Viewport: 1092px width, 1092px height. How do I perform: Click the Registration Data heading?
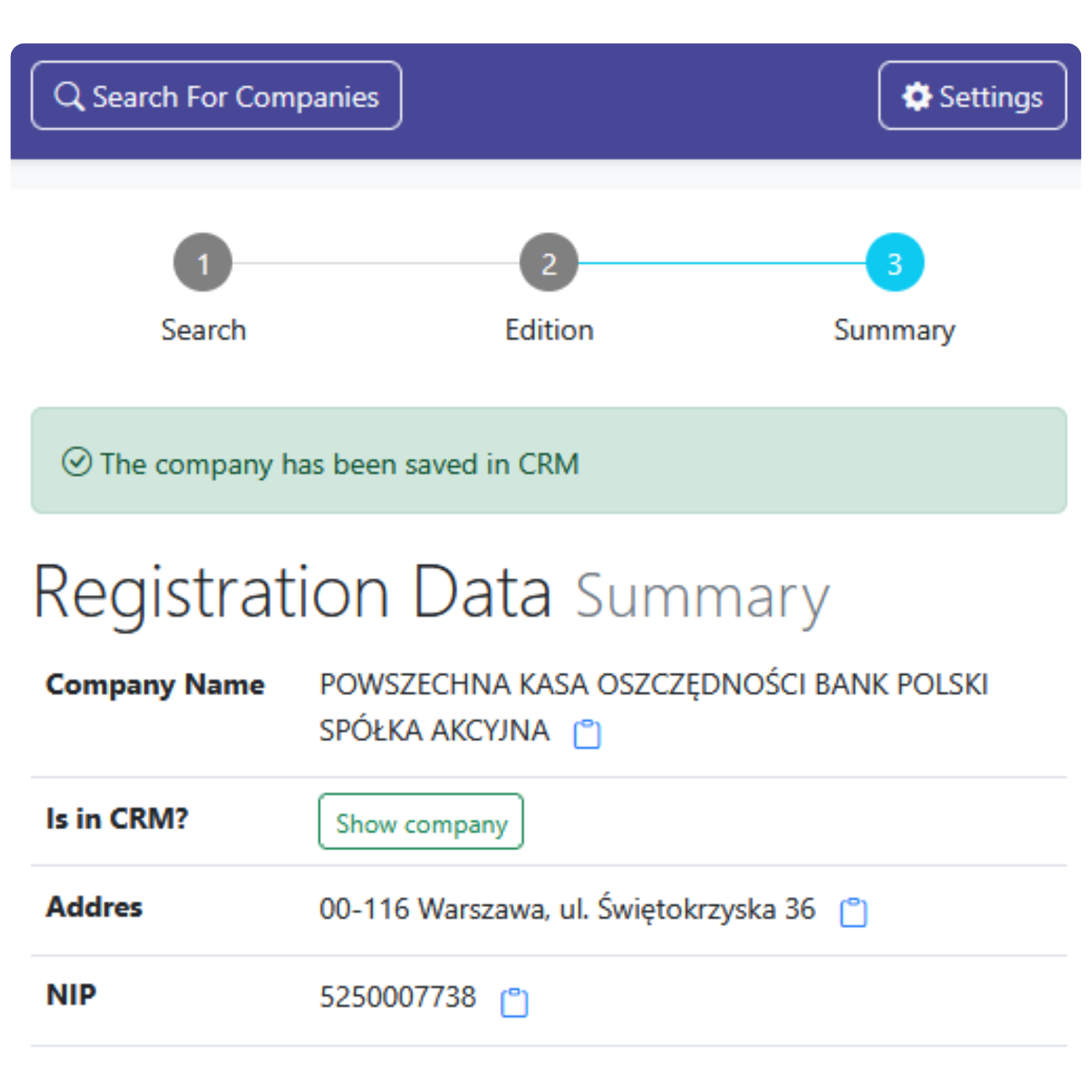(293, 593)
